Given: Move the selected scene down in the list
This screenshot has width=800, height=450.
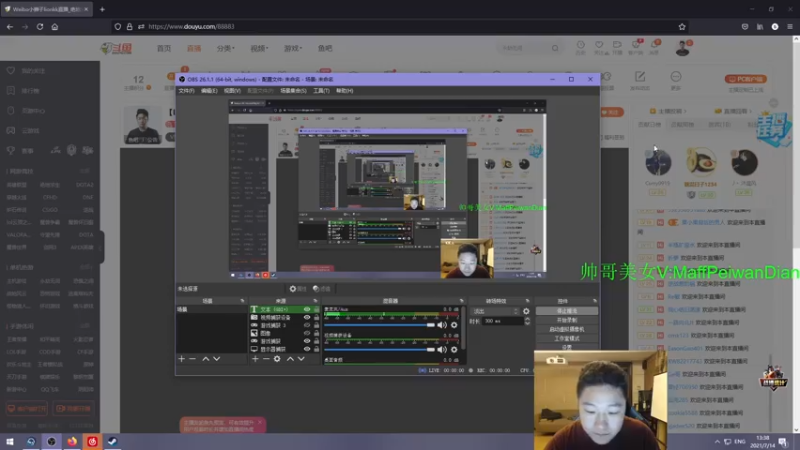Looking at the screenshot, I should tap(216, 359).
